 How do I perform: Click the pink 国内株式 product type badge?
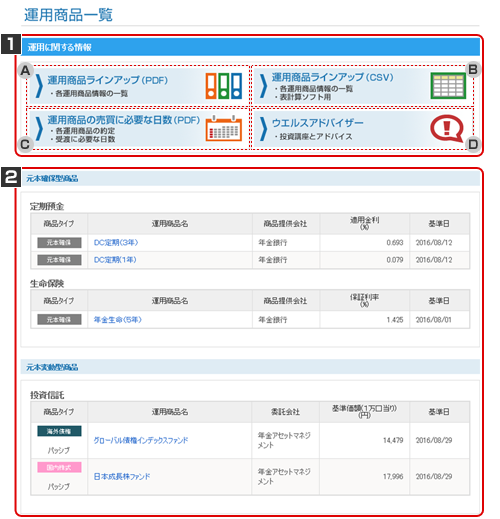59,467
